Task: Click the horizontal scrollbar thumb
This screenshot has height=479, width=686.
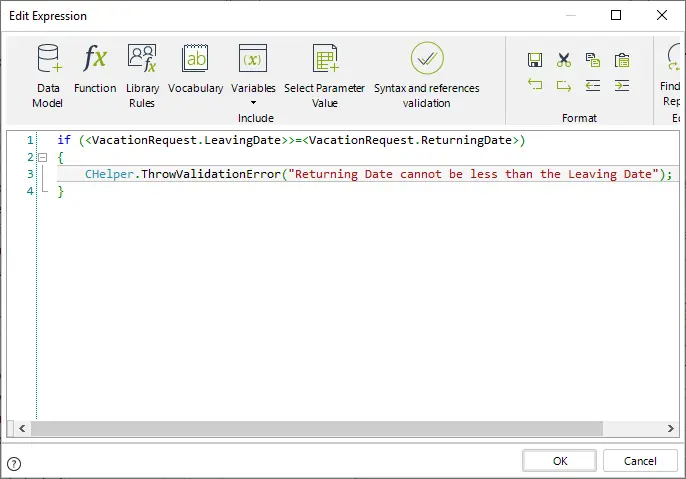Action: pyautogui.click(x=317, y=429)
